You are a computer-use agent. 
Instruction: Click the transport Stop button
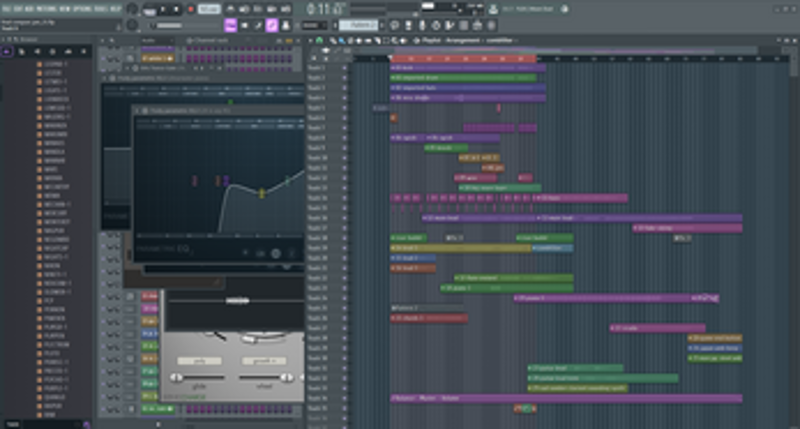click(x=176, y=9)
